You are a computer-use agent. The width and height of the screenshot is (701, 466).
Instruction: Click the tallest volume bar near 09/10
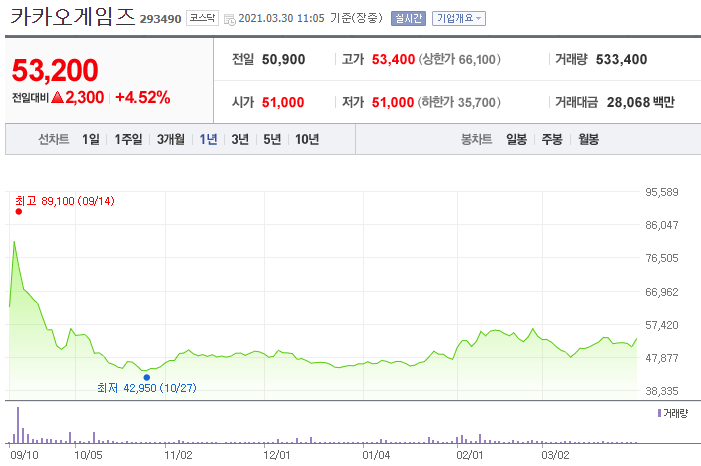click(18, 425)
